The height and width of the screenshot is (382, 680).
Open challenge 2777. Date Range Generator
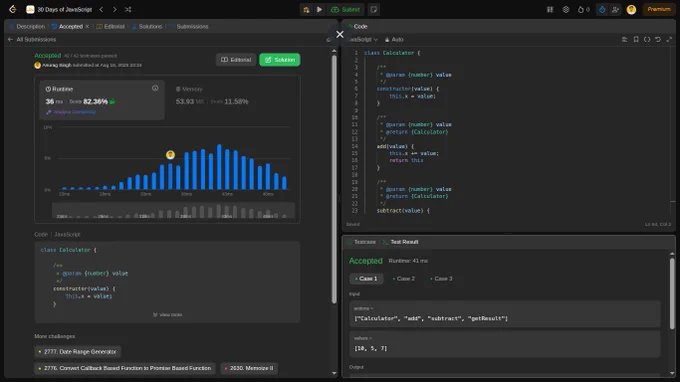tap(78, 352)
